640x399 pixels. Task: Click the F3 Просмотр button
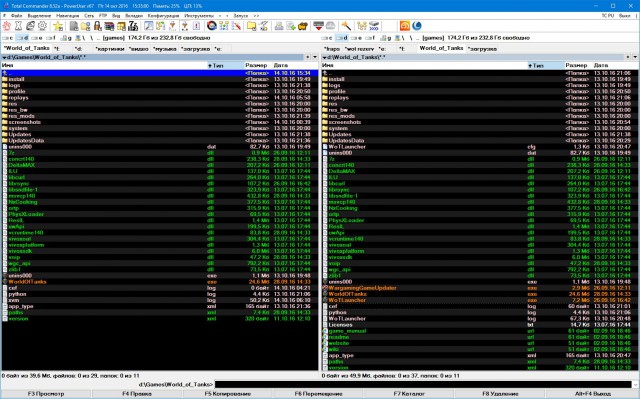(46, 394)
